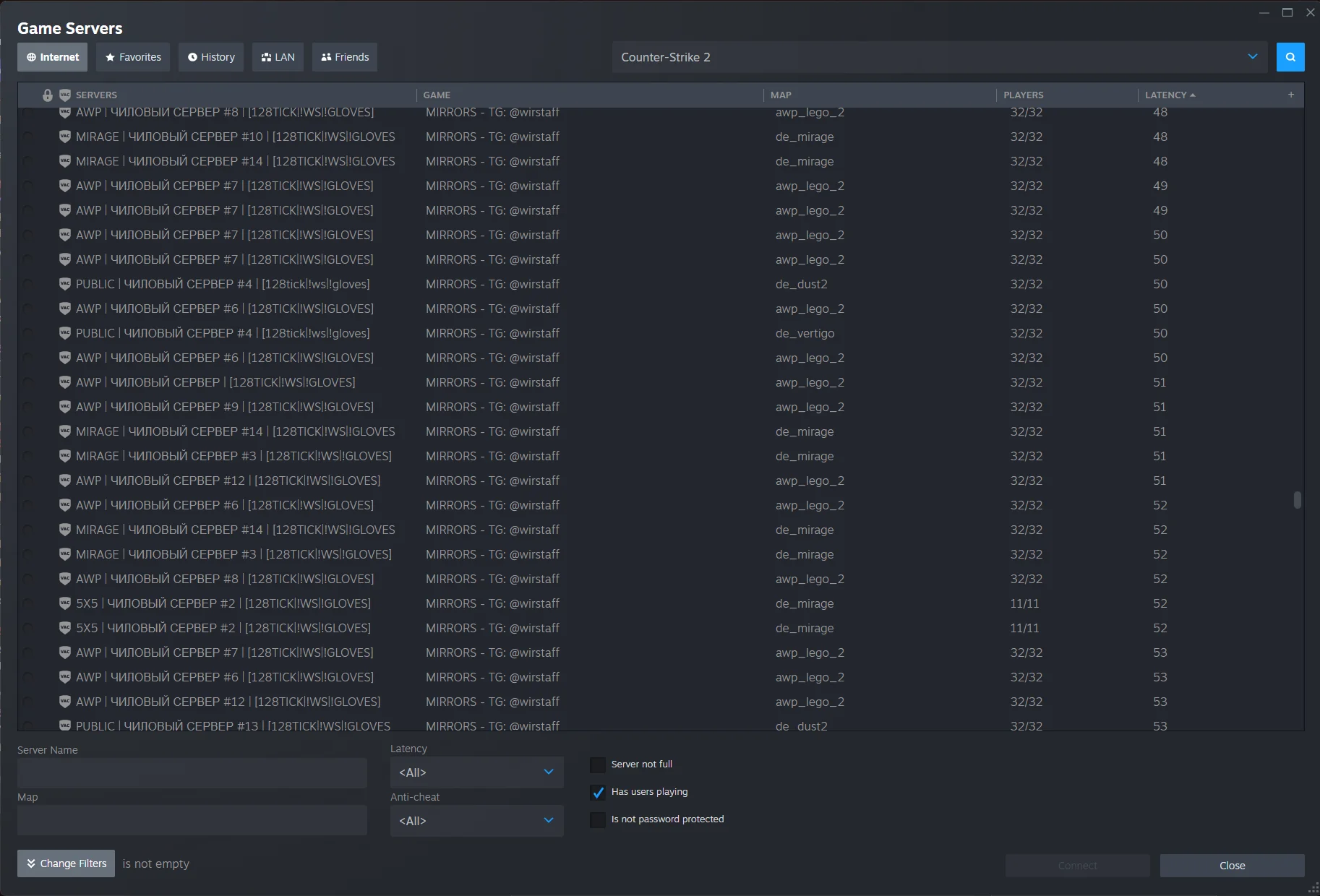Click VAC shield on MIRAGE #14 latency 48 row
1320x896 pixels.
65,161
